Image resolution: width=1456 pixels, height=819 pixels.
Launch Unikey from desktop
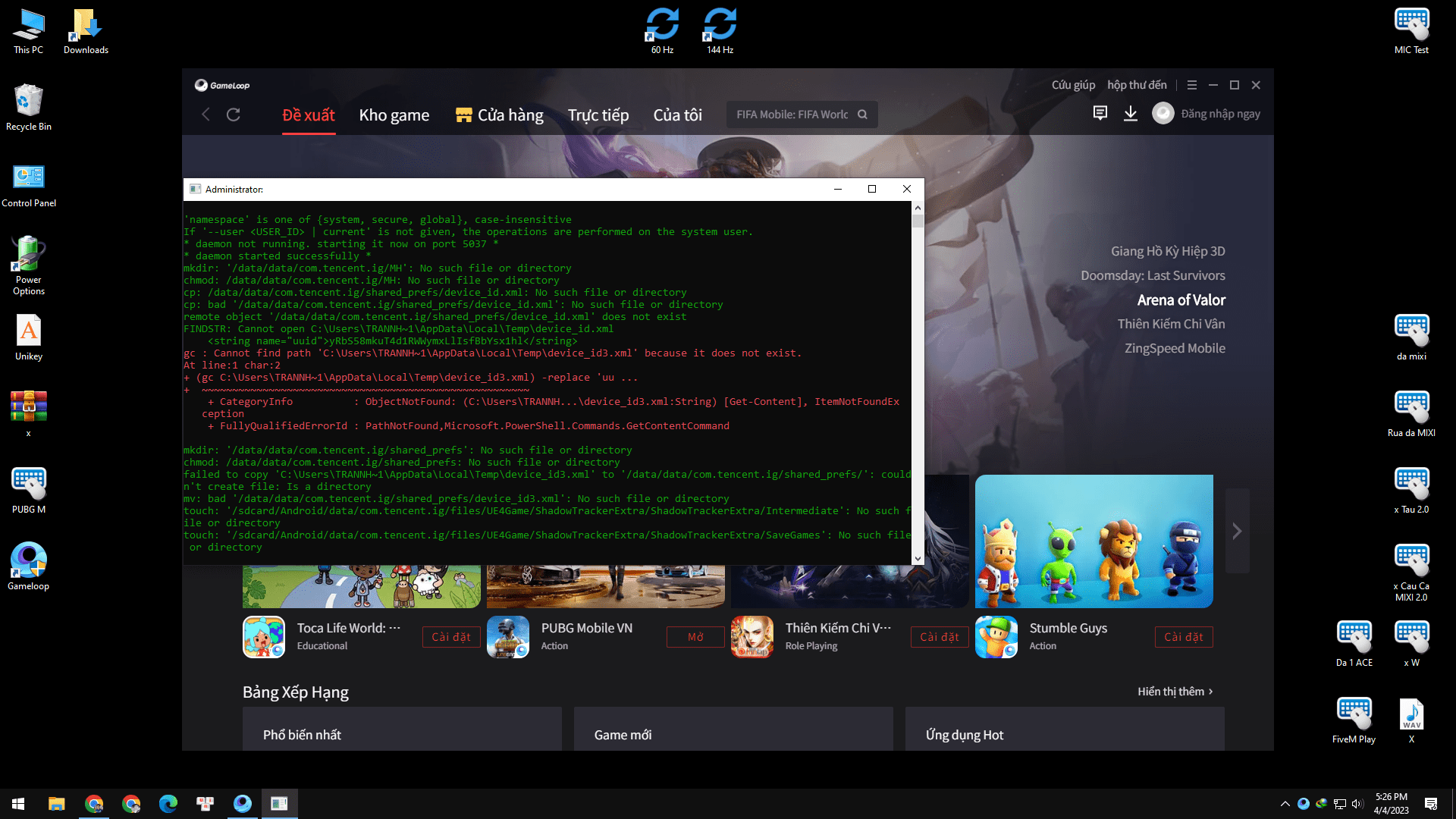click(x=28, y=337)
